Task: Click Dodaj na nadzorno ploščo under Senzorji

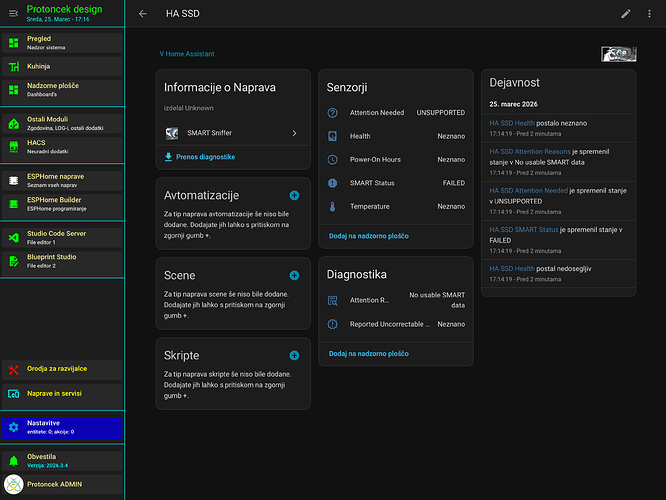Action: [x=369, y=236]
